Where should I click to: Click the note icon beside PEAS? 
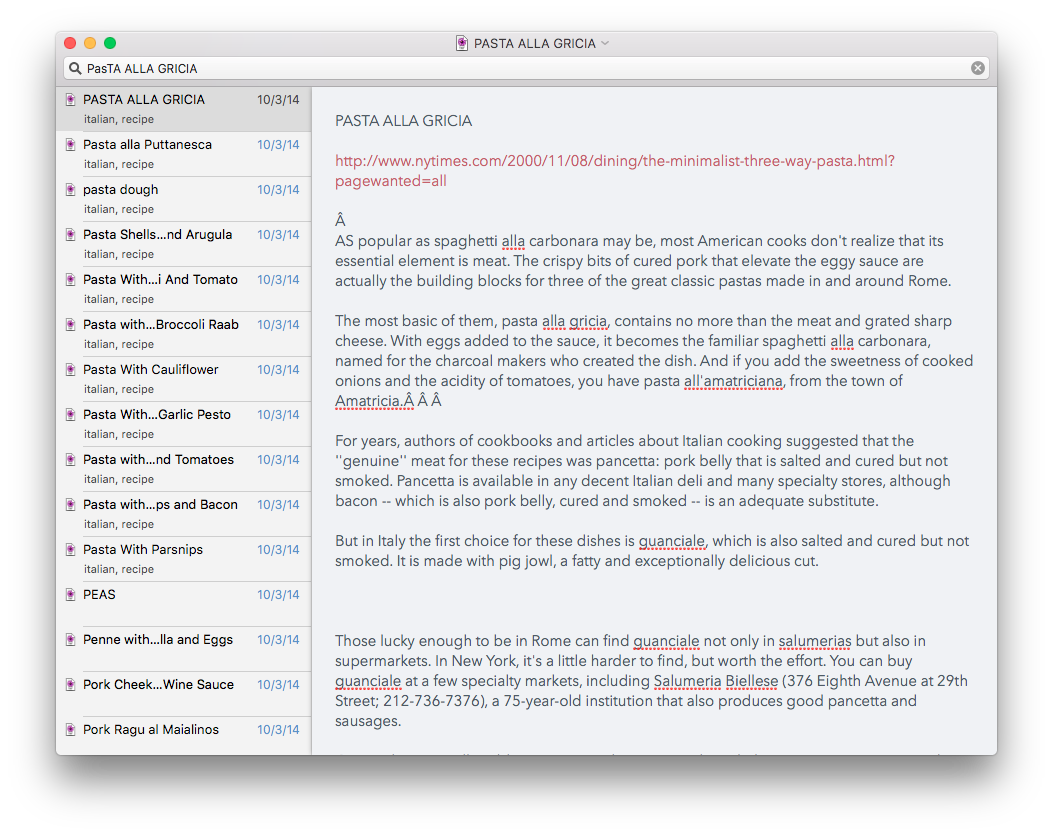pyautogui.click(x=71, y=595)
